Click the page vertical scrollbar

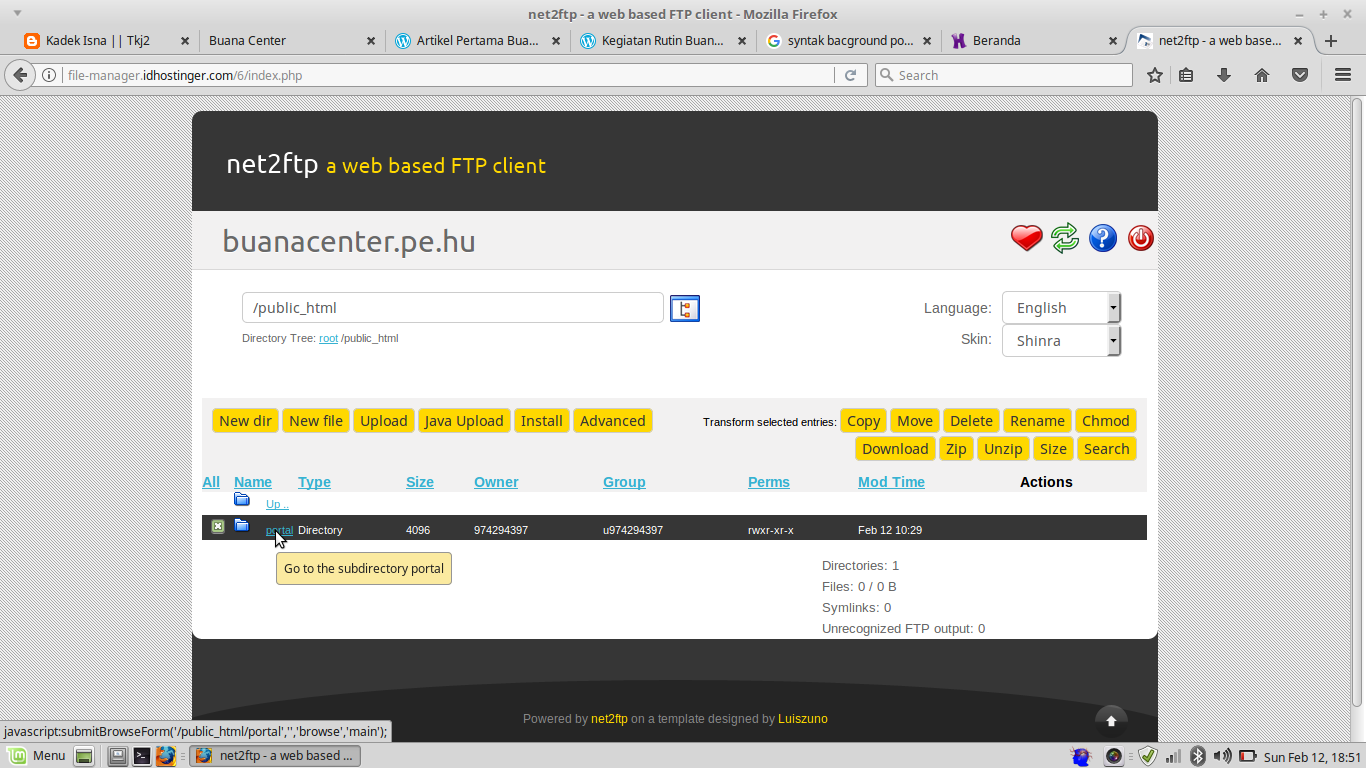click(x=1357, y=420)
